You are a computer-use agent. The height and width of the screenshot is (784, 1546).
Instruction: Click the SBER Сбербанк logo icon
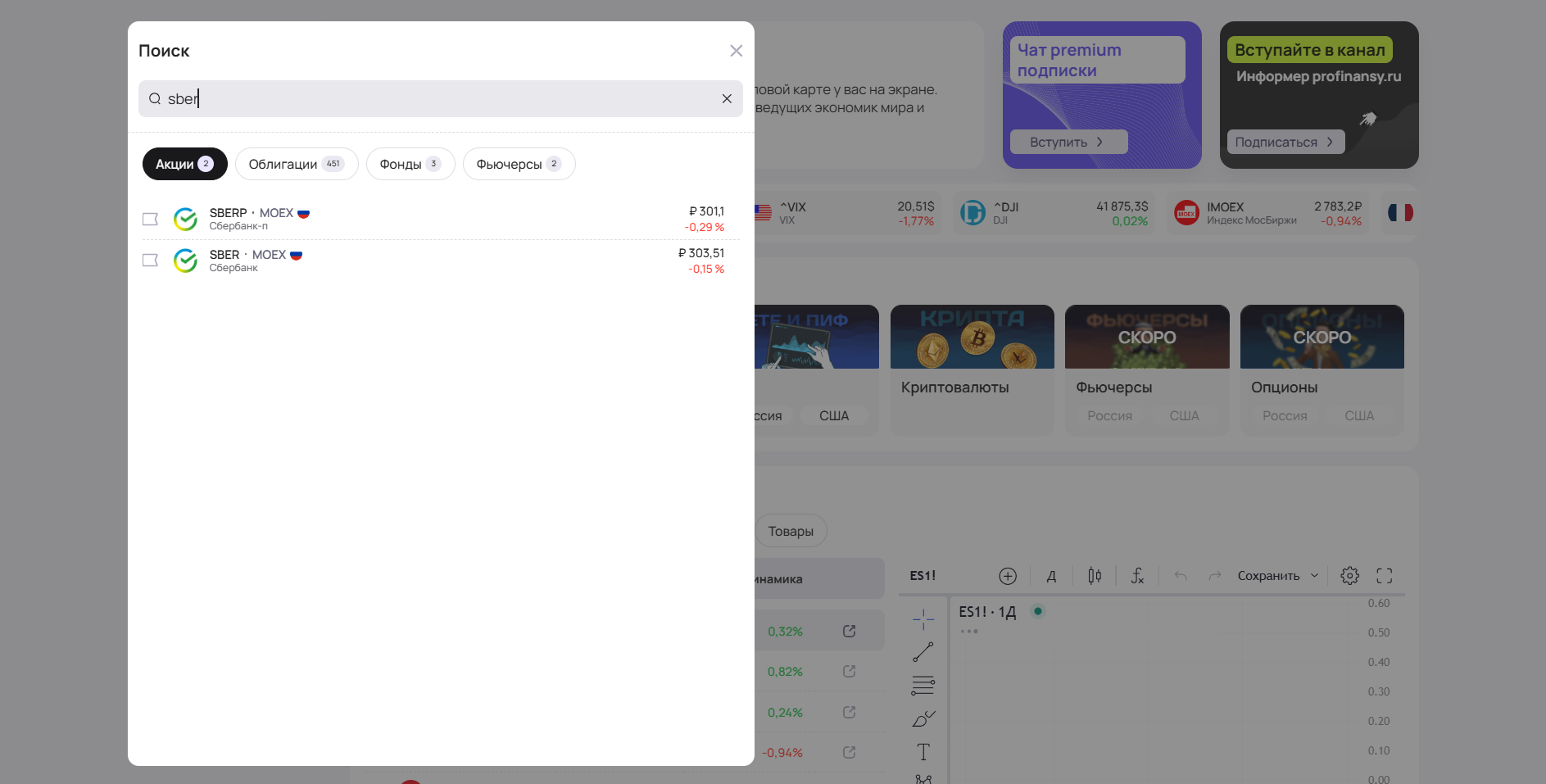coord(186,261)
